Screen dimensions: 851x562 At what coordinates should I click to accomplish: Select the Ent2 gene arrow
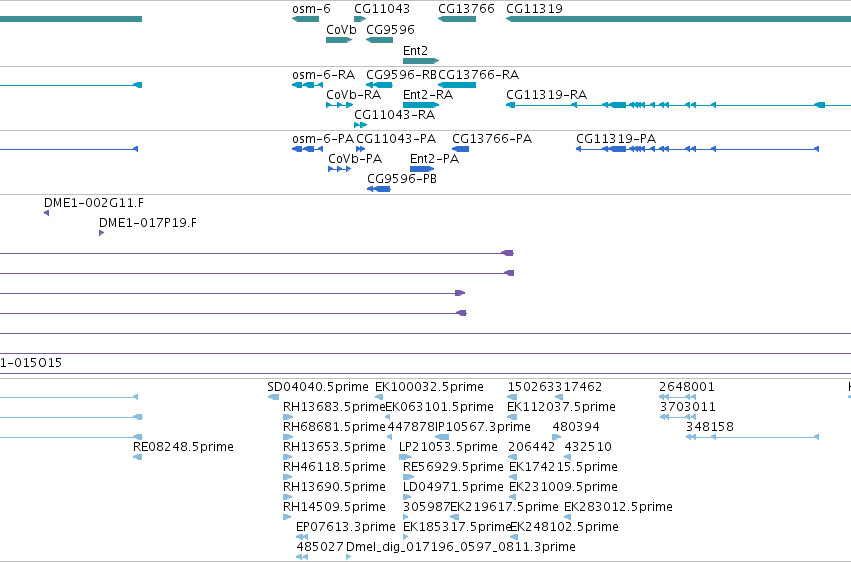[421, 61]
